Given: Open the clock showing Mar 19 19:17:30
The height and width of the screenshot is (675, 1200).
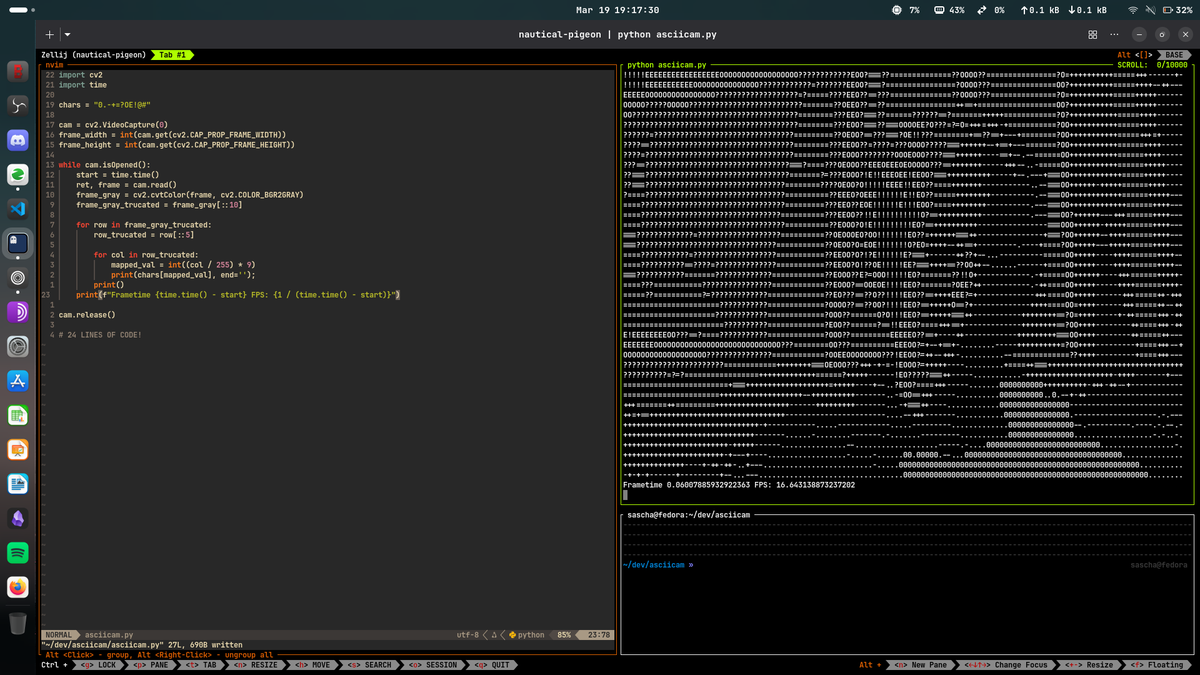Looking at the screenshot, I should [x=618, y=9].
